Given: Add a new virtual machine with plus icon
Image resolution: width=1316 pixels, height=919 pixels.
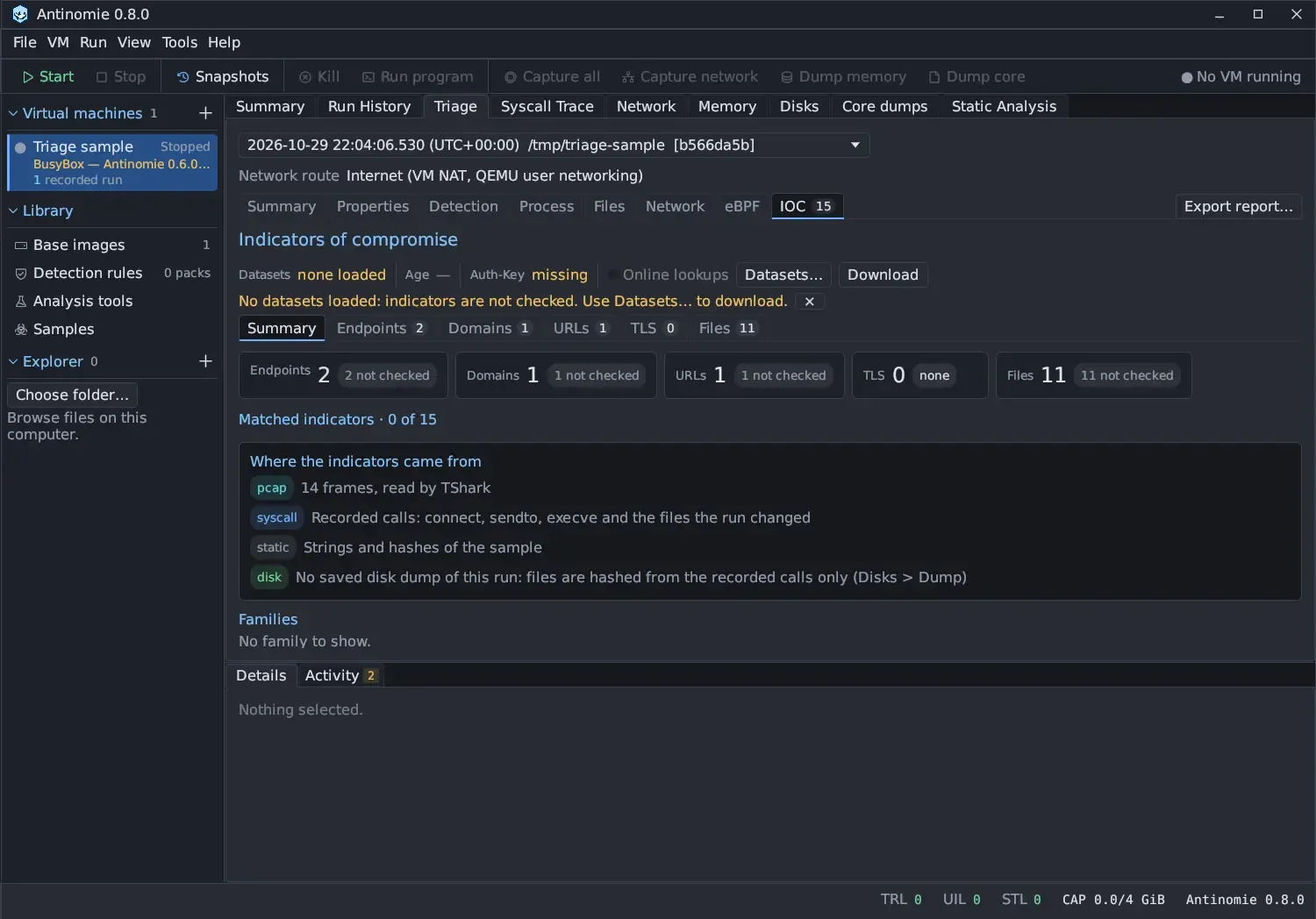Looking at the screenshot, I should (205, 113).
